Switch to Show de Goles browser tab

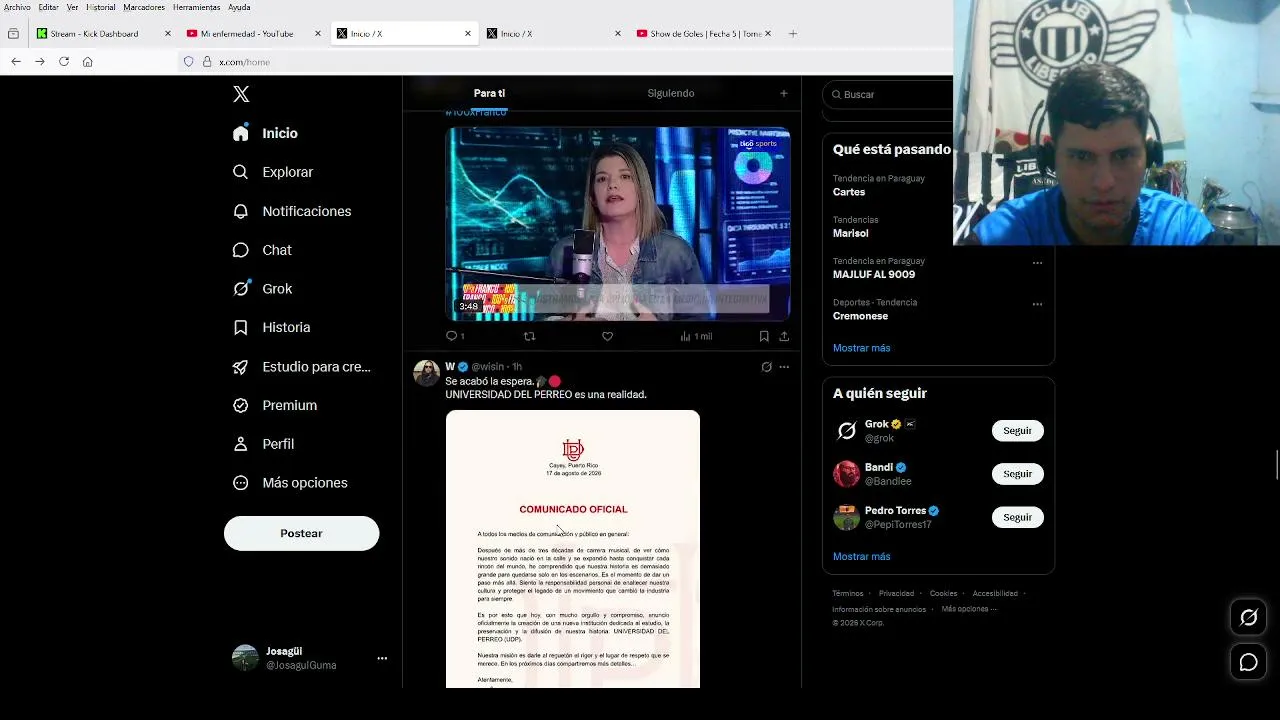704,34
